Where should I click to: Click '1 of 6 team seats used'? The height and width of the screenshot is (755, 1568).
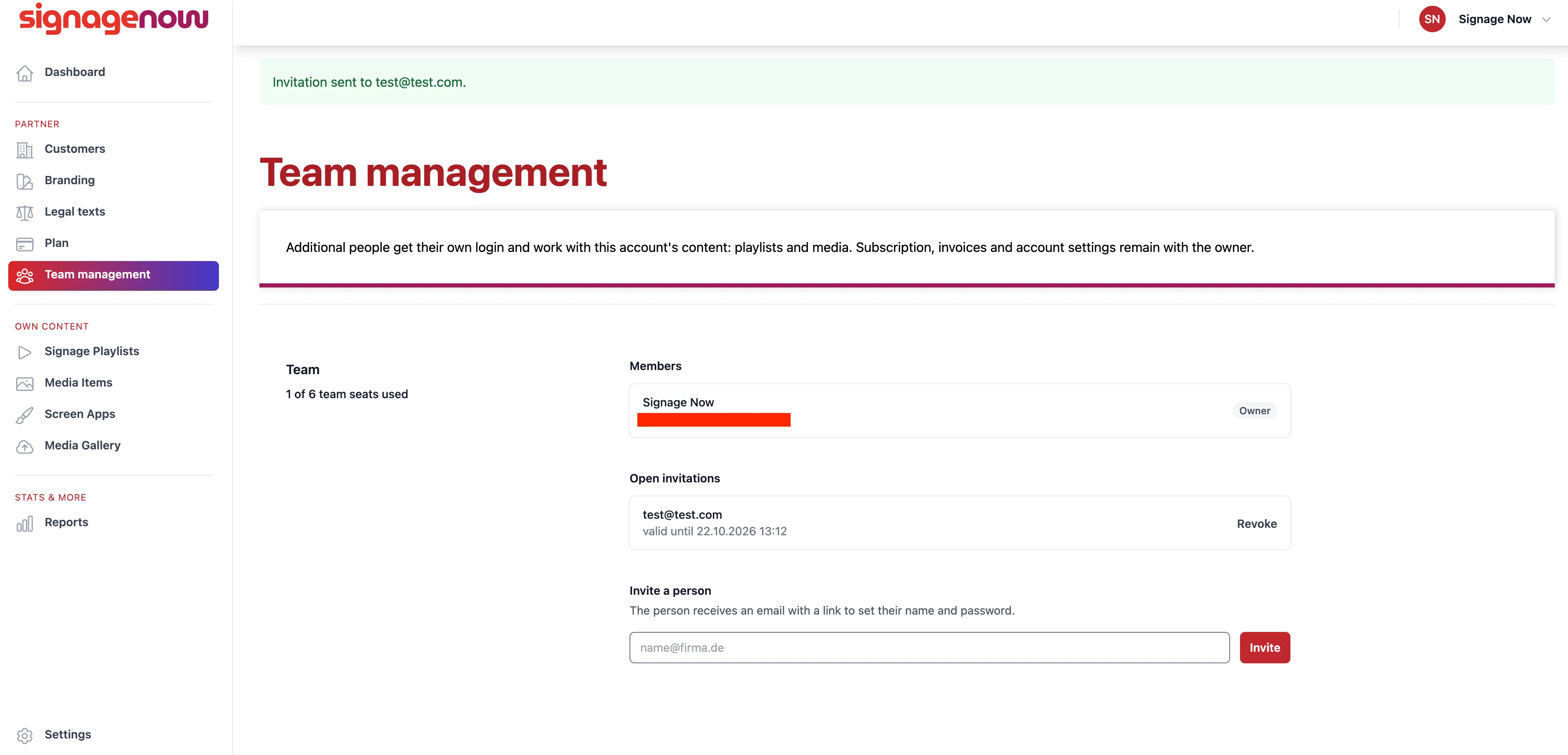[346, 394]
